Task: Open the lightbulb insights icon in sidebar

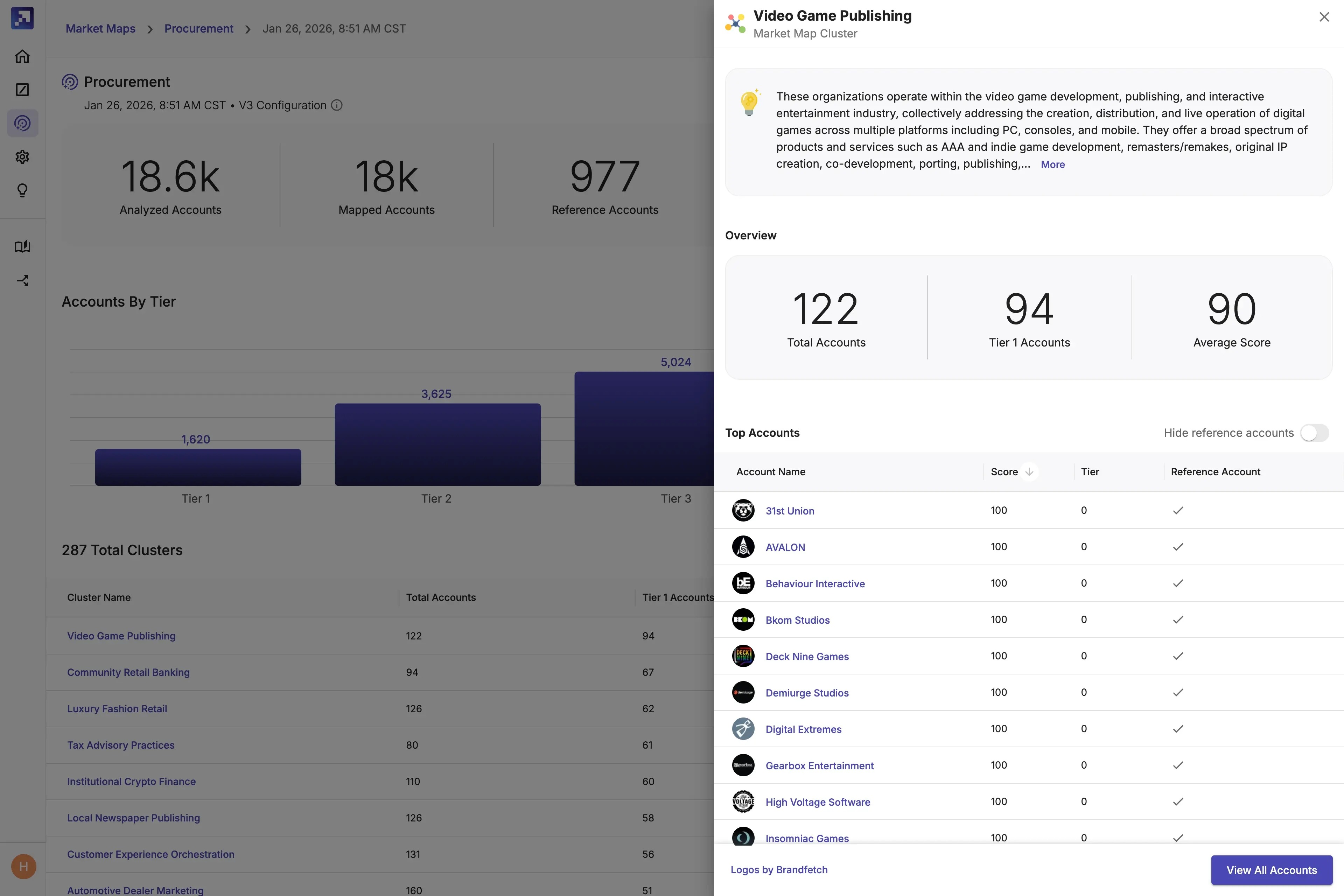Action: (x=22, y=190)
